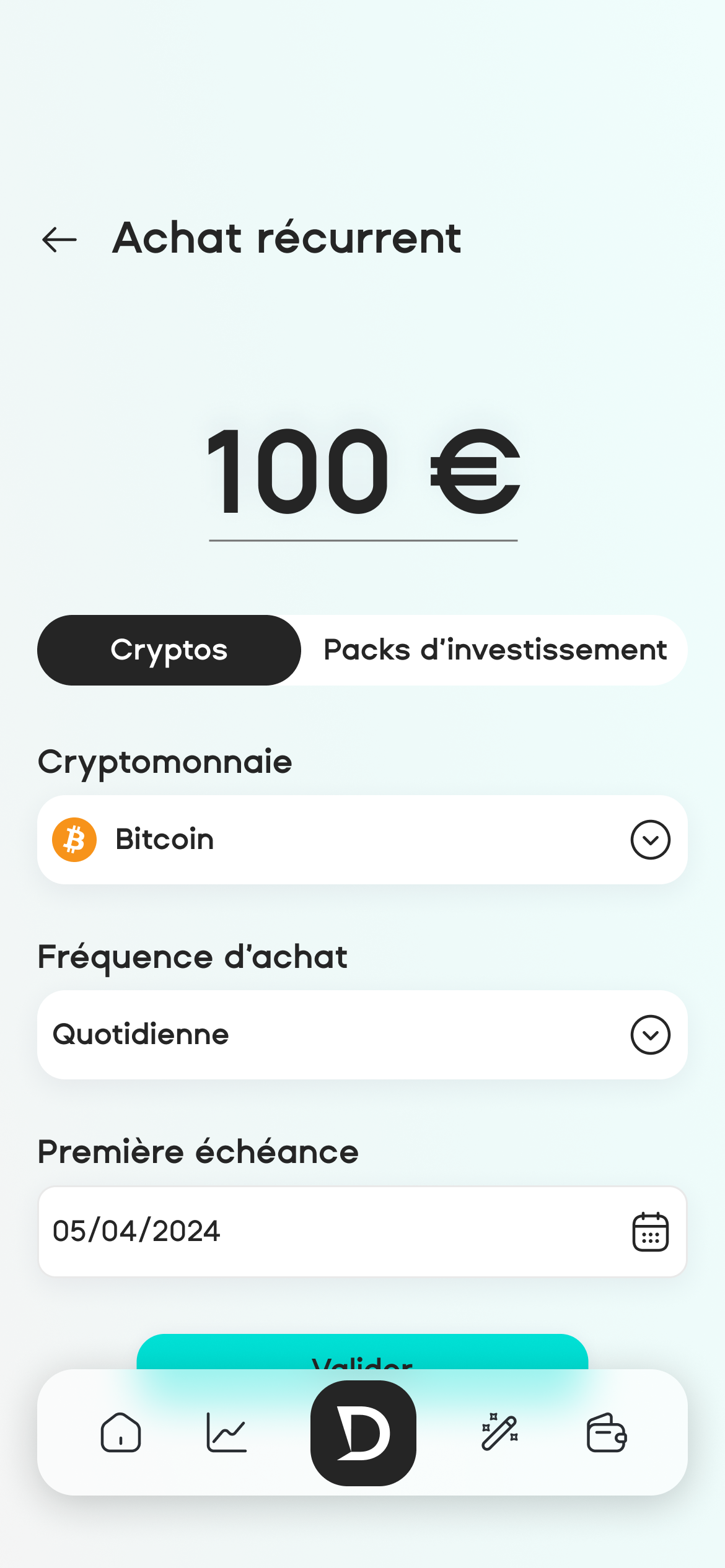Expand the Bitcoin dropdown chevron
The width and height of the screenshot is (725, 1568).
650,840
